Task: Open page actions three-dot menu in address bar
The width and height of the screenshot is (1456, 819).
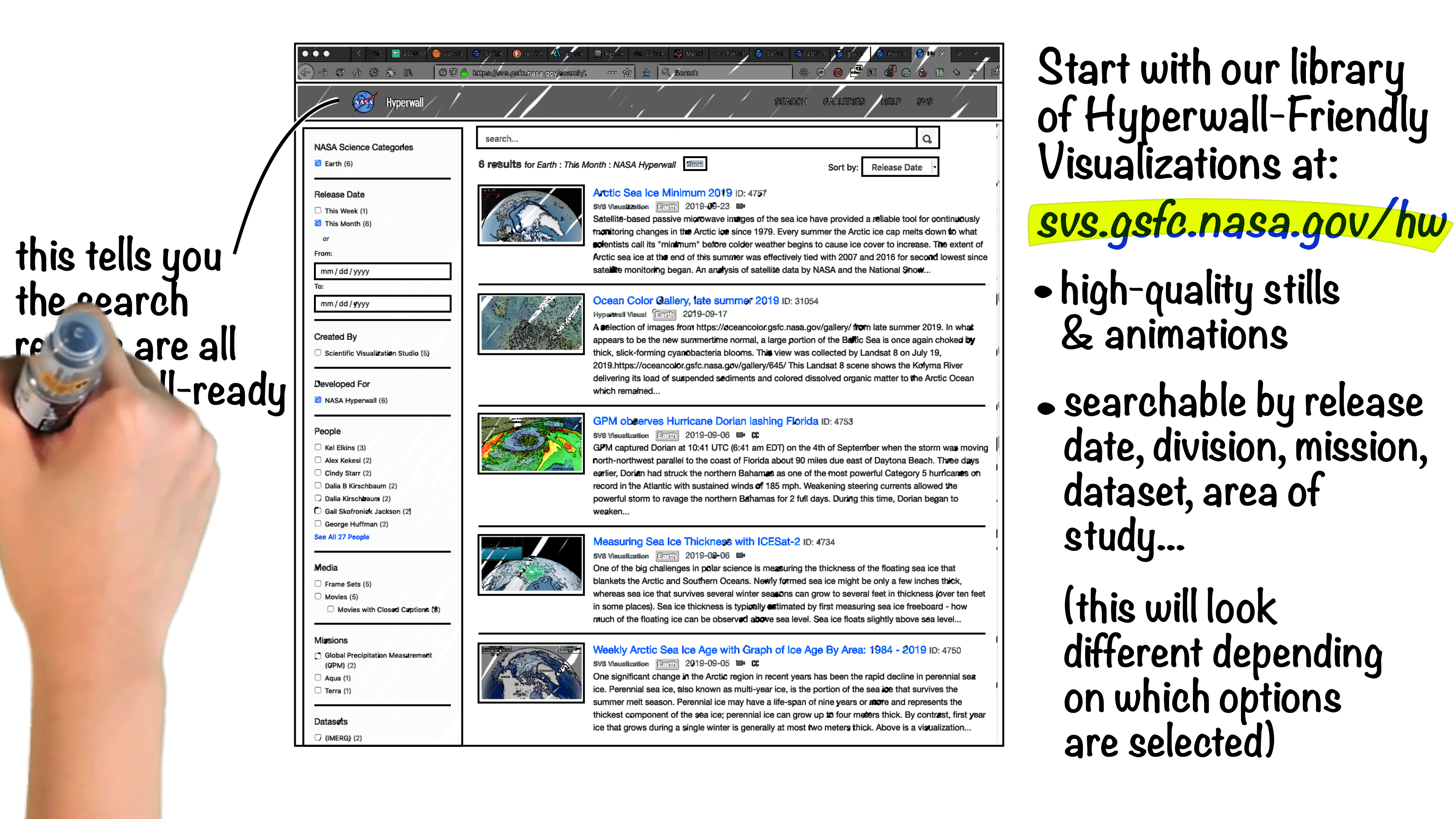Action: pyautogui.click(x=612, y=72)
